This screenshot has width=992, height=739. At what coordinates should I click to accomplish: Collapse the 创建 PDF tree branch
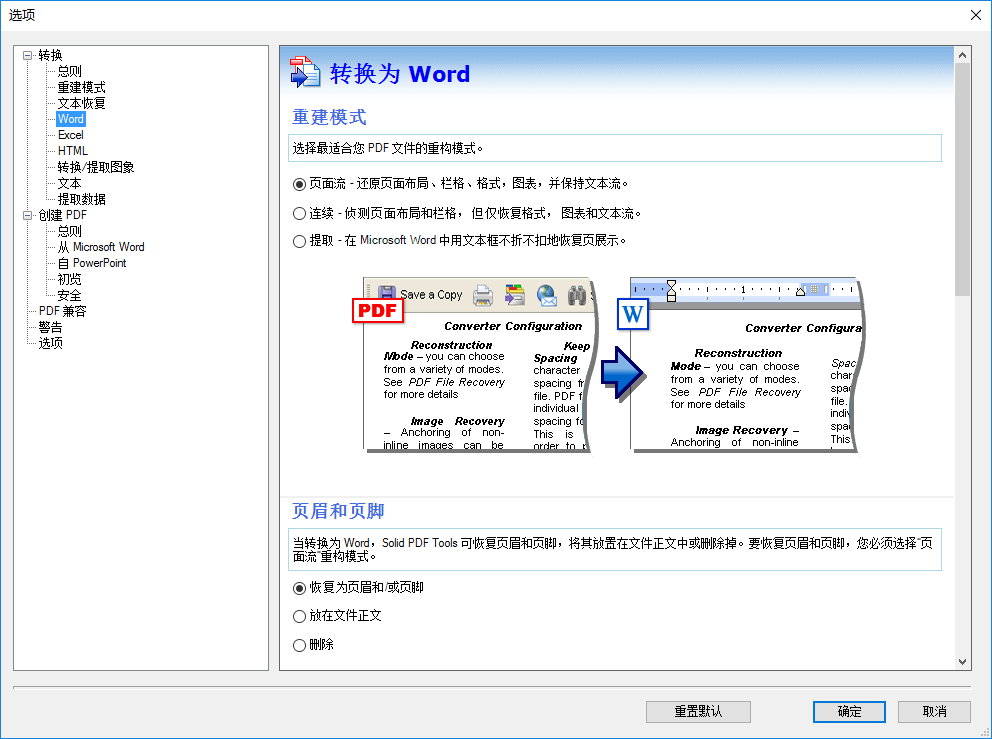(28, 215)
